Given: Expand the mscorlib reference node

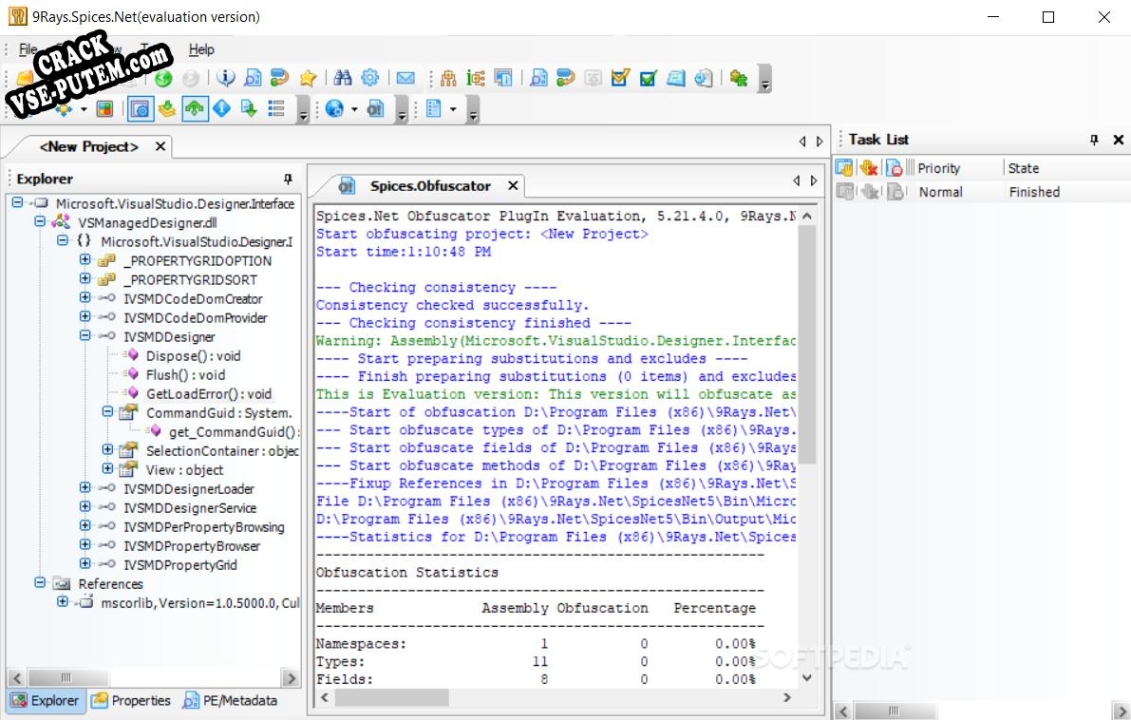Looking at the screenshot, I should click(x=63, y=601).
